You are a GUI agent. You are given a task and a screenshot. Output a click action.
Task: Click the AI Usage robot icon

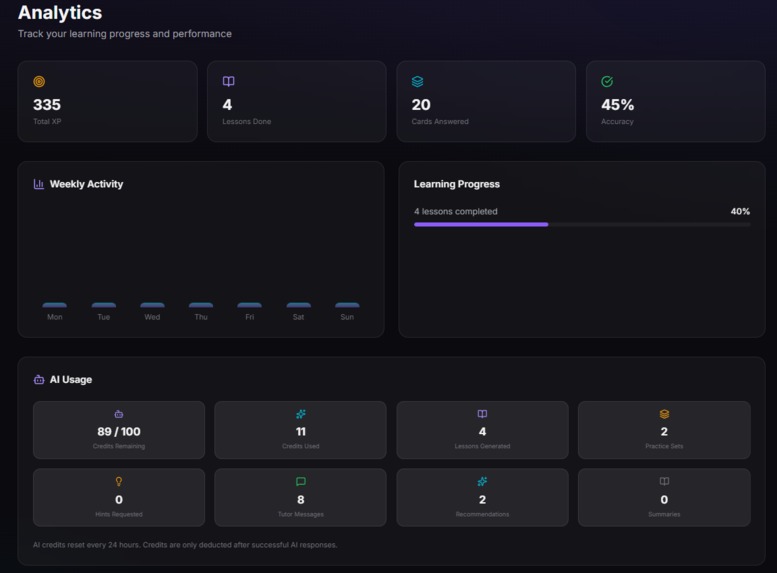[x=39, y=380]
